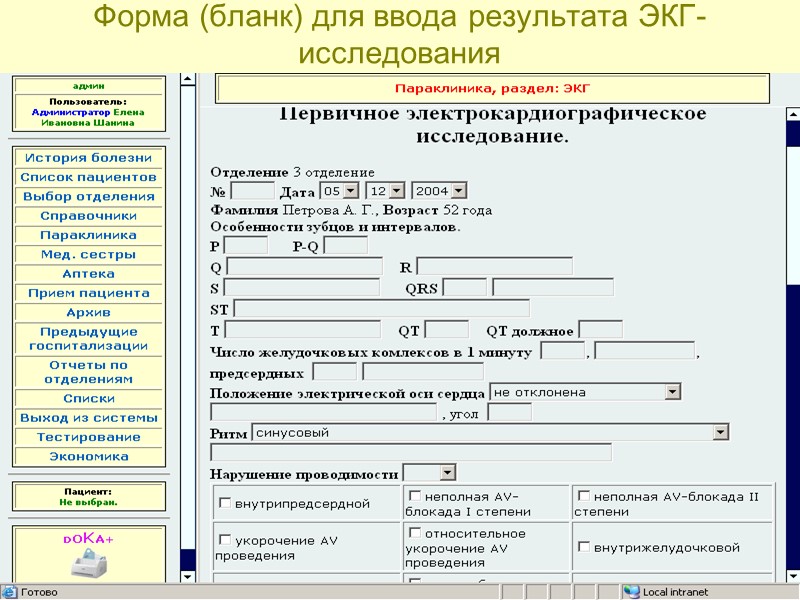Click the Internet Explorer icon next to Готово
Viewport: 800px width, 600px height.
pyautogui.click(x=8, y=590)
